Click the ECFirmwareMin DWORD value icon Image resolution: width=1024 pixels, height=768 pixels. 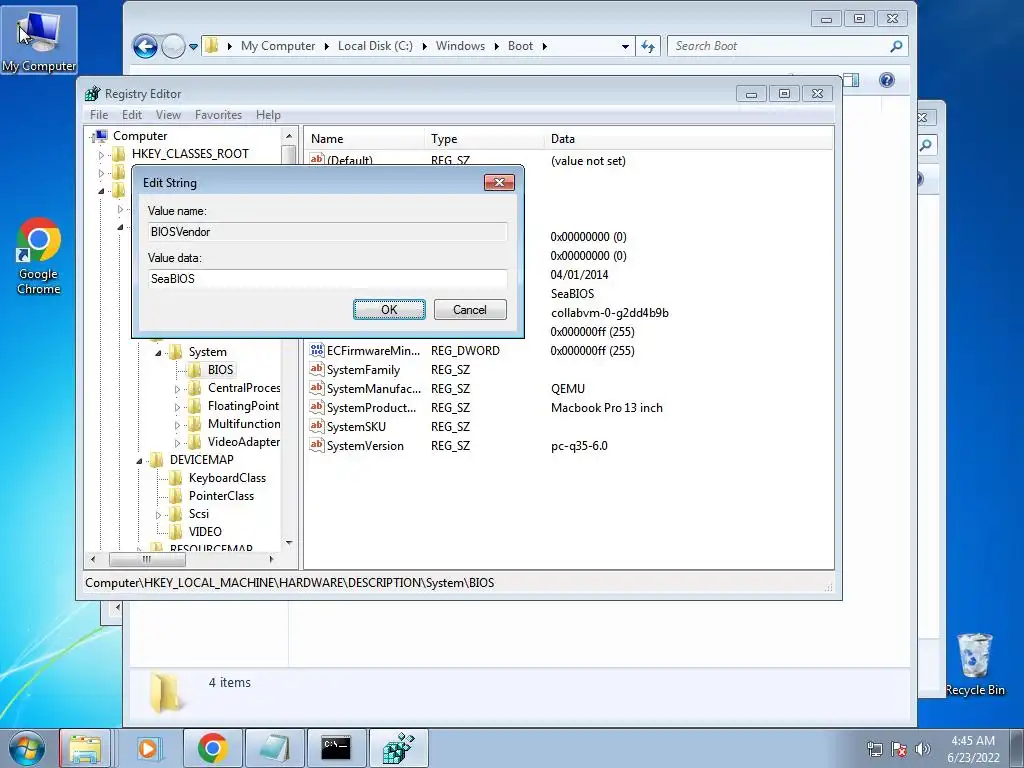[317, 350]
